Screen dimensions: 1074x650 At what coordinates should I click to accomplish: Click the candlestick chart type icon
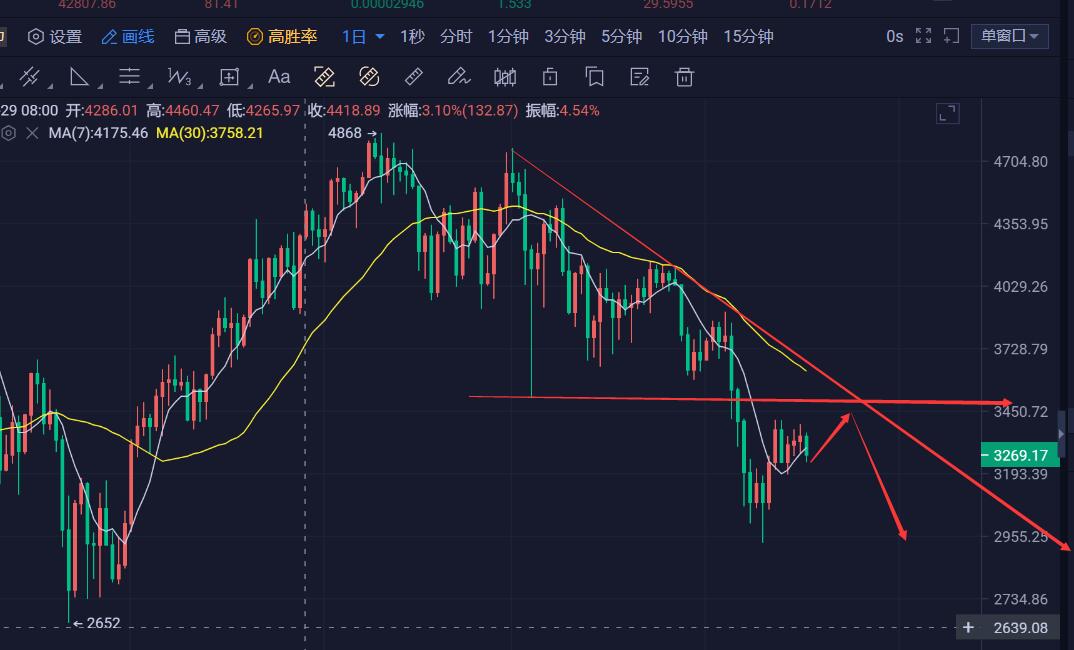(x=505, y=77)
